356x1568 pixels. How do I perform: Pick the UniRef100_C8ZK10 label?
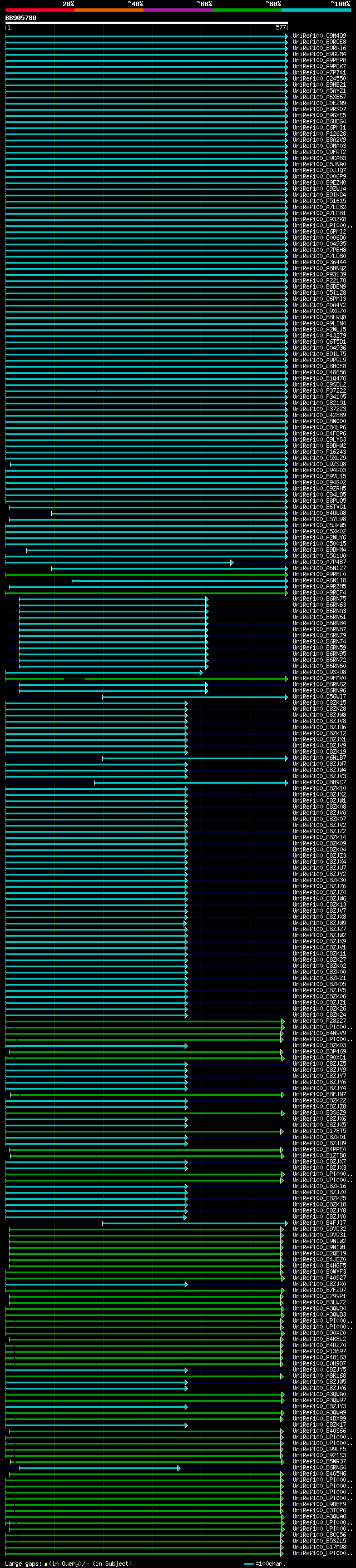(319, 789)
